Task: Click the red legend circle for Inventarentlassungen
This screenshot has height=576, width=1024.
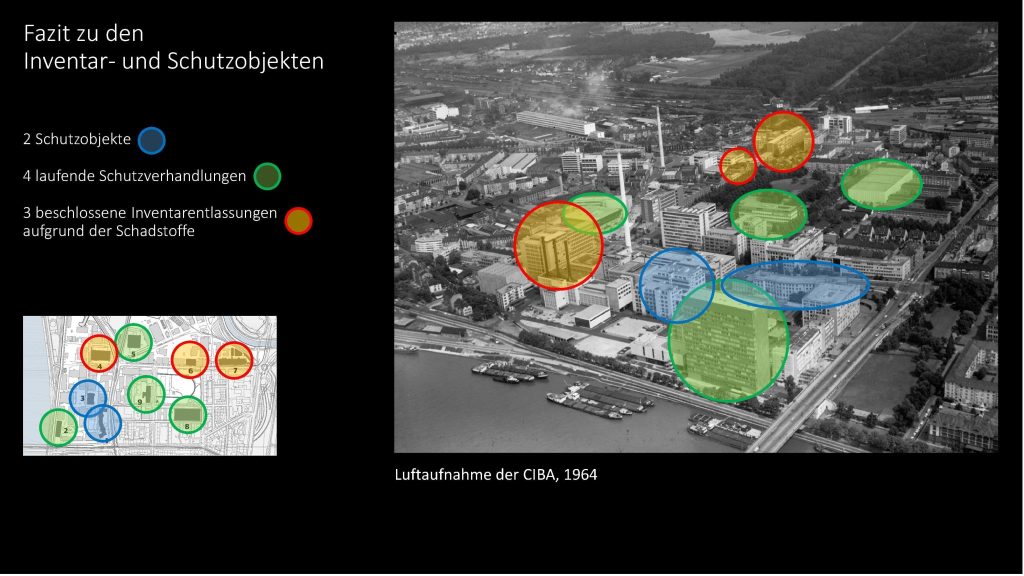Action: click(298, 220)
